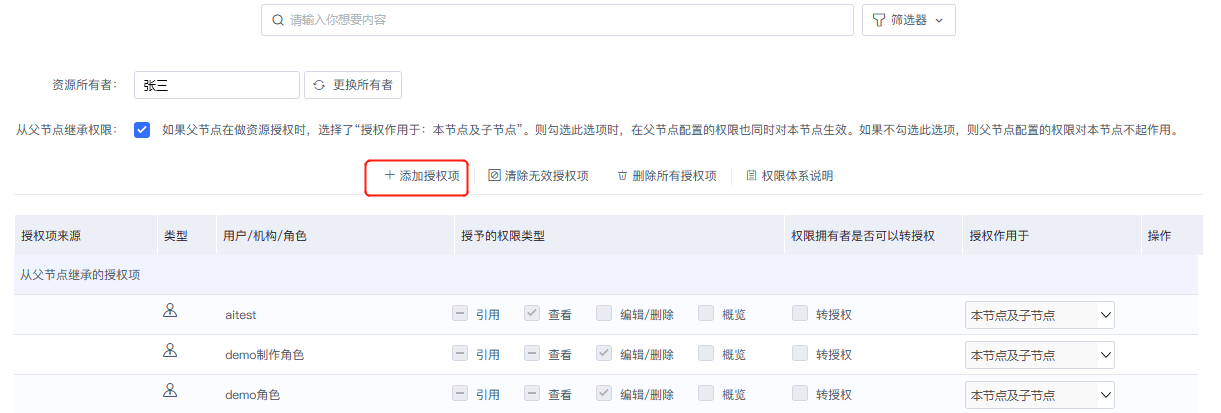Open the 筛选器 dropdown
This screenshot has width=1221, height=413.
tap(909, 20)
